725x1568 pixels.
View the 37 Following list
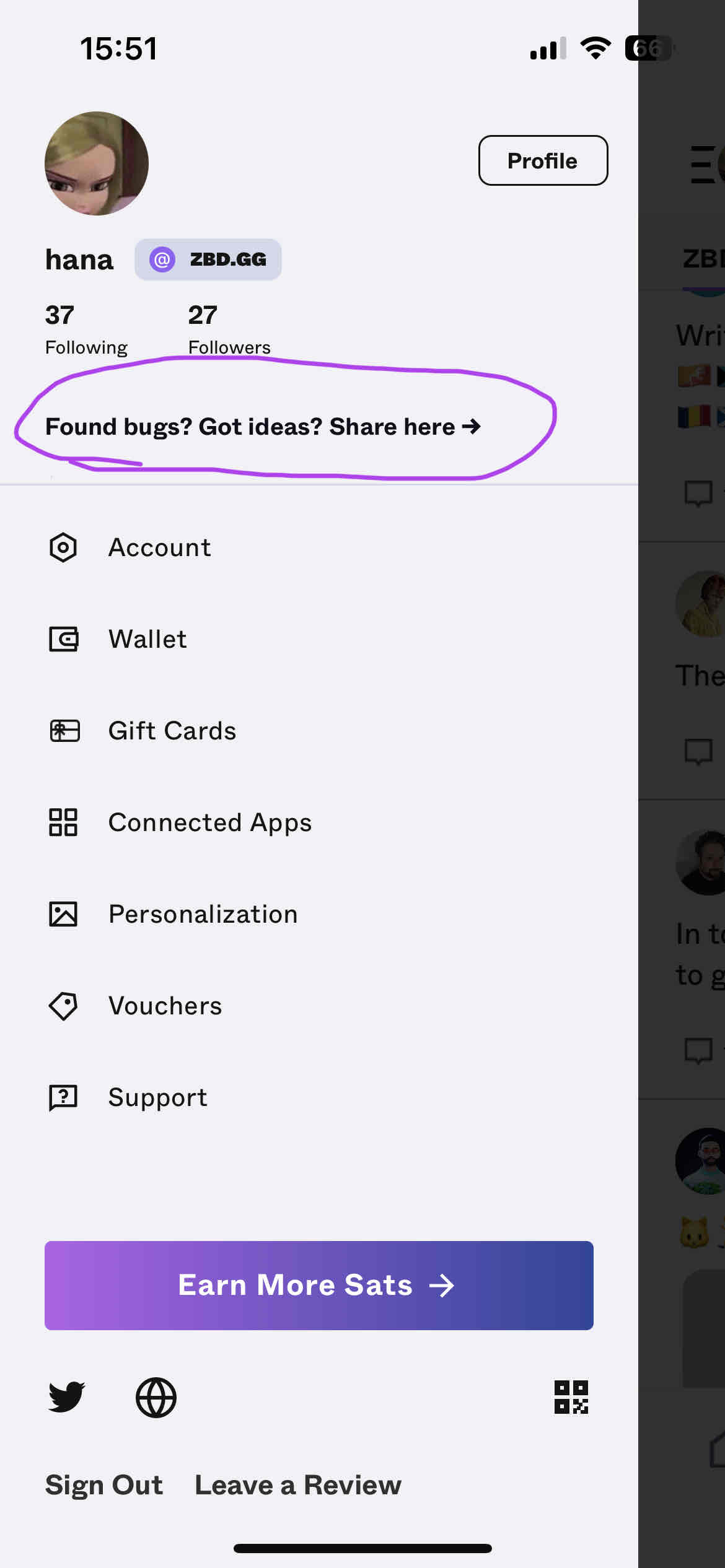click(x=86, y=329)
